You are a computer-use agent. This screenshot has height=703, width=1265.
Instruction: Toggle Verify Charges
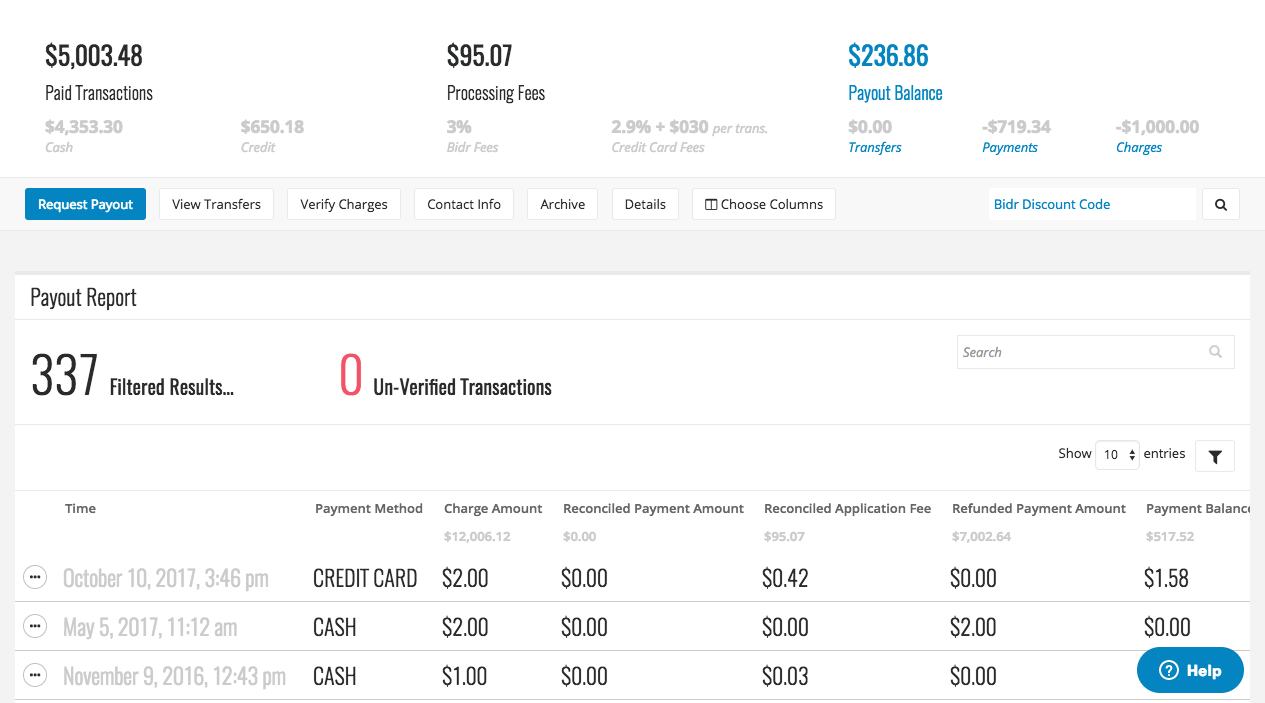click(343, 204)
